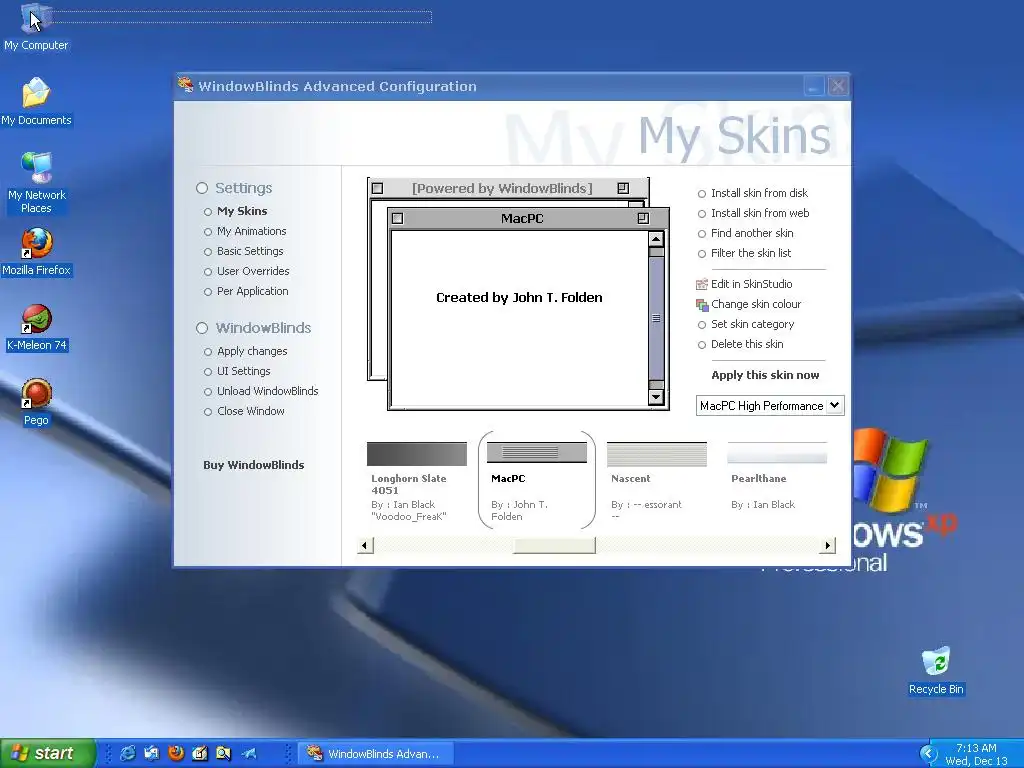Click the preview scrollbar down arrow
The height and width of the screenshot is (768, 1024).
point(656,396)
